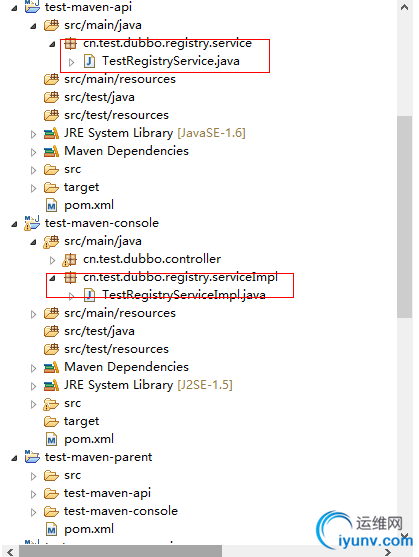This screenshot has height=557, width=419.
Task: Click the cn.test.dubbo.registry.service package icon
Action: pos(70,43)
